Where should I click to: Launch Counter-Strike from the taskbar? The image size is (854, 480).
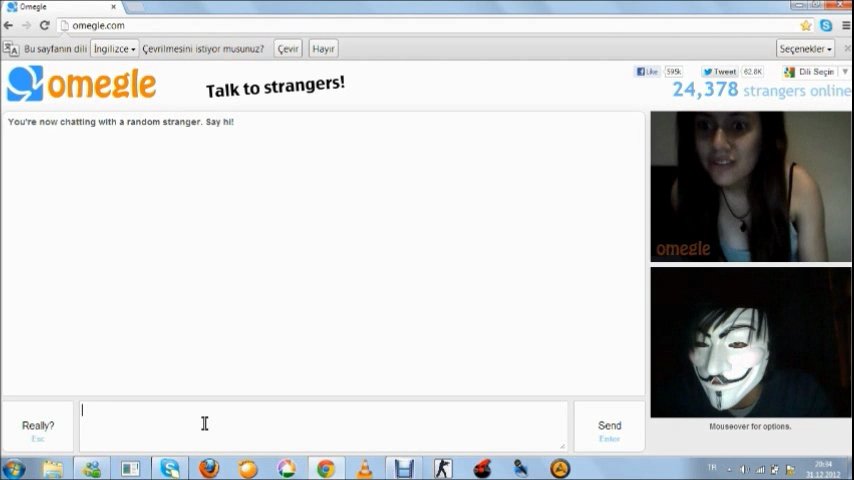pos(443,469)
